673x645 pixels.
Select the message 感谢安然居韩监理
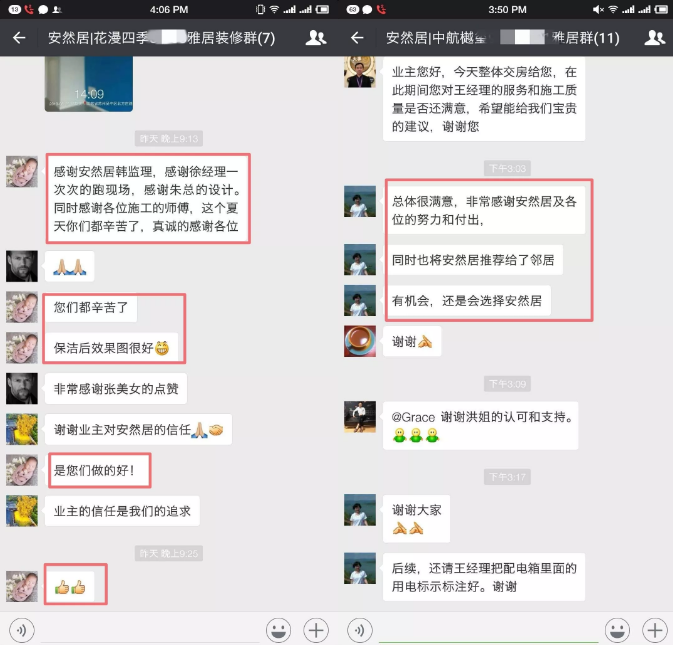(x=148, y=199)
